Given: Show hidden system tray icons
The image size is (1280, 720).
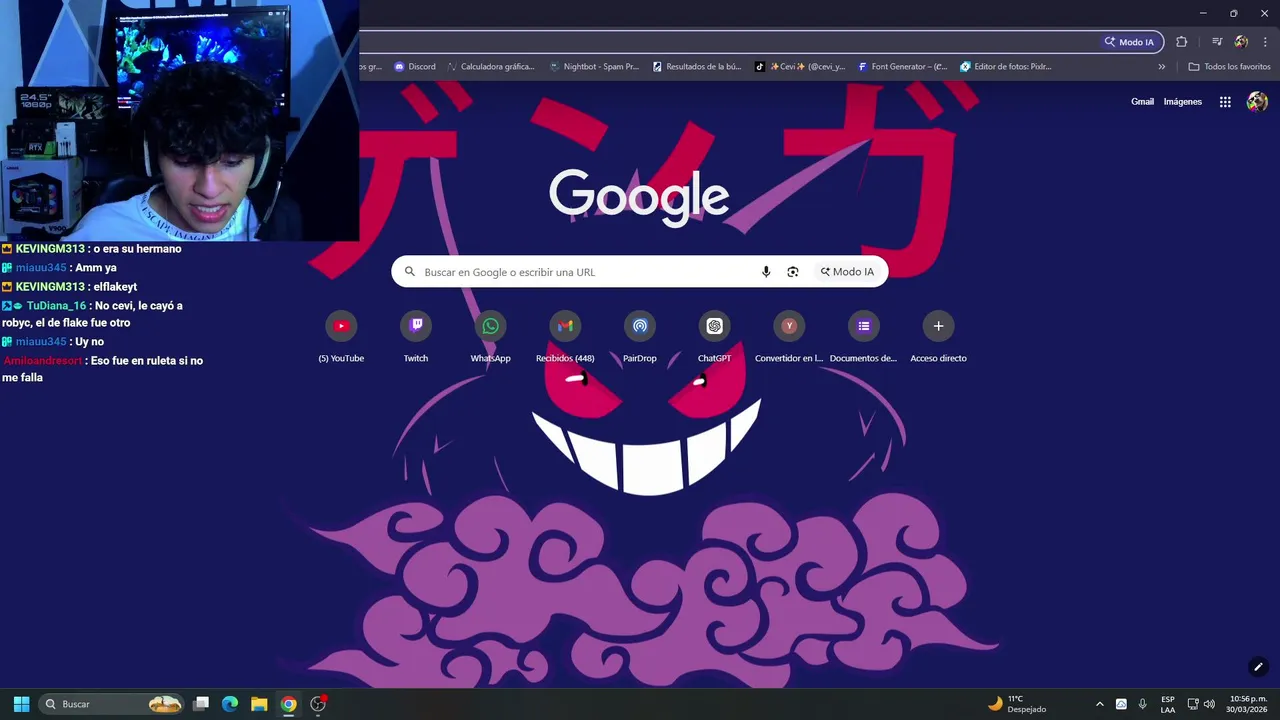Looking at the screenshot, I should coord(1100,704).
